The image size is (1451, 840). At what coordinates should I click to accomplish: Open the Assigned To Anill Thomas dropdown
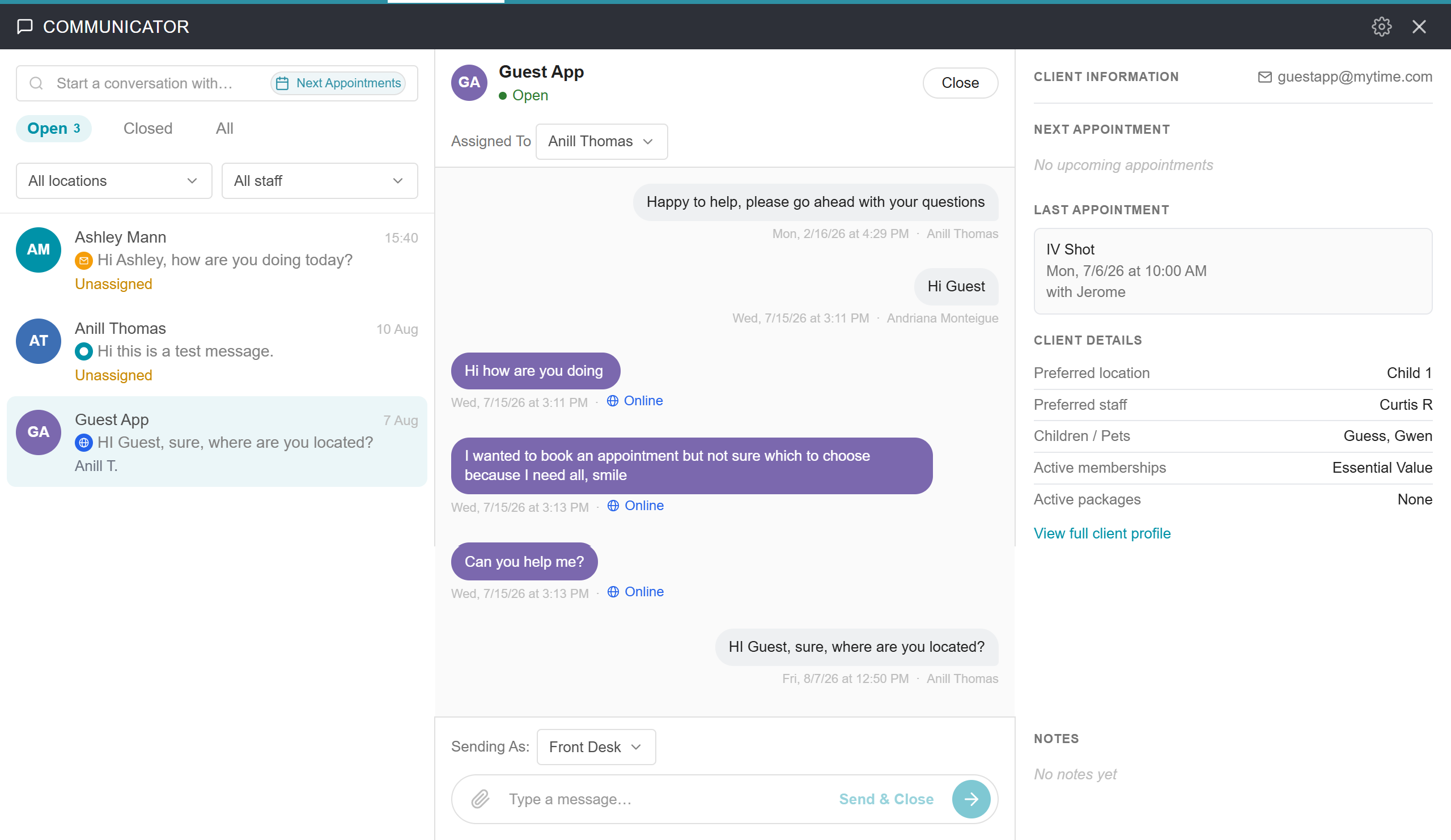click(x=601, y=141)
